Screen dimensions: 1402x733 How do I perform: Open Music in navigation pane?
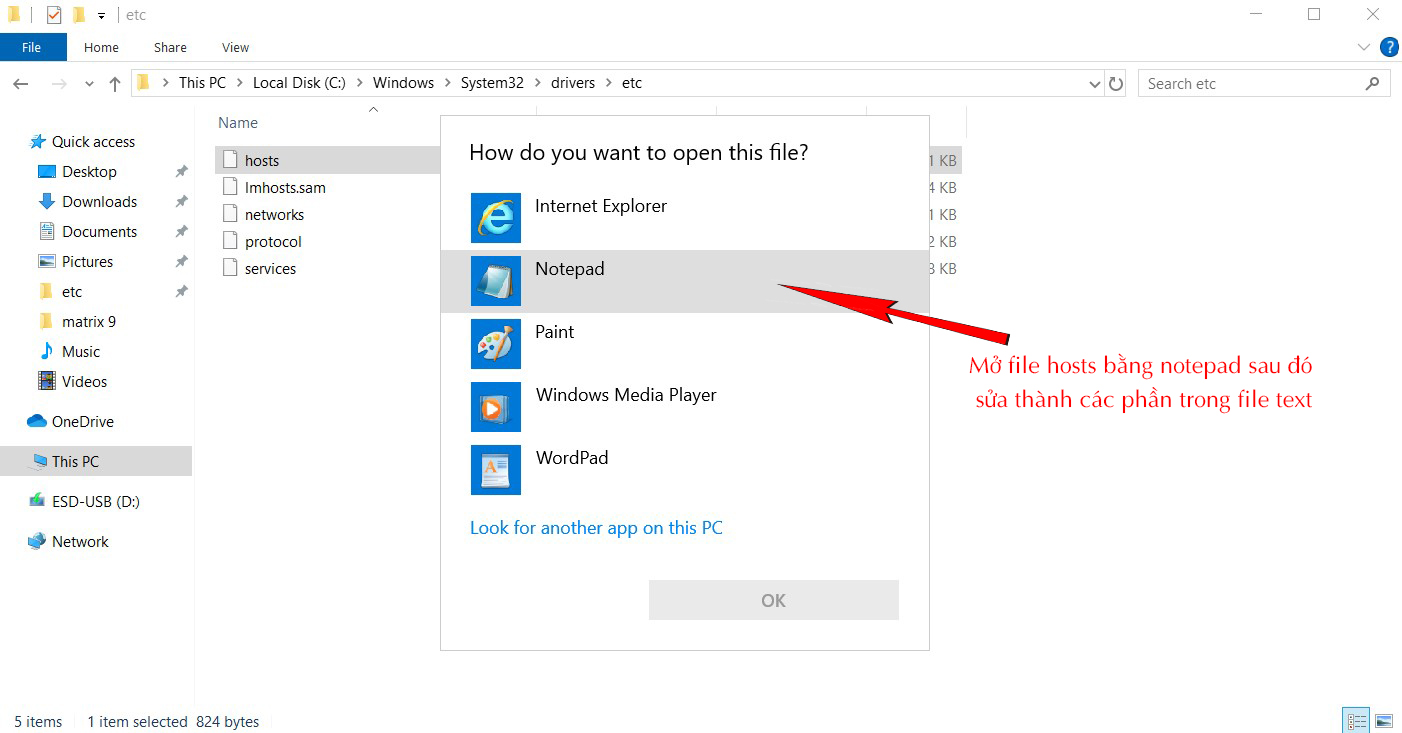(x=81, y=352)
